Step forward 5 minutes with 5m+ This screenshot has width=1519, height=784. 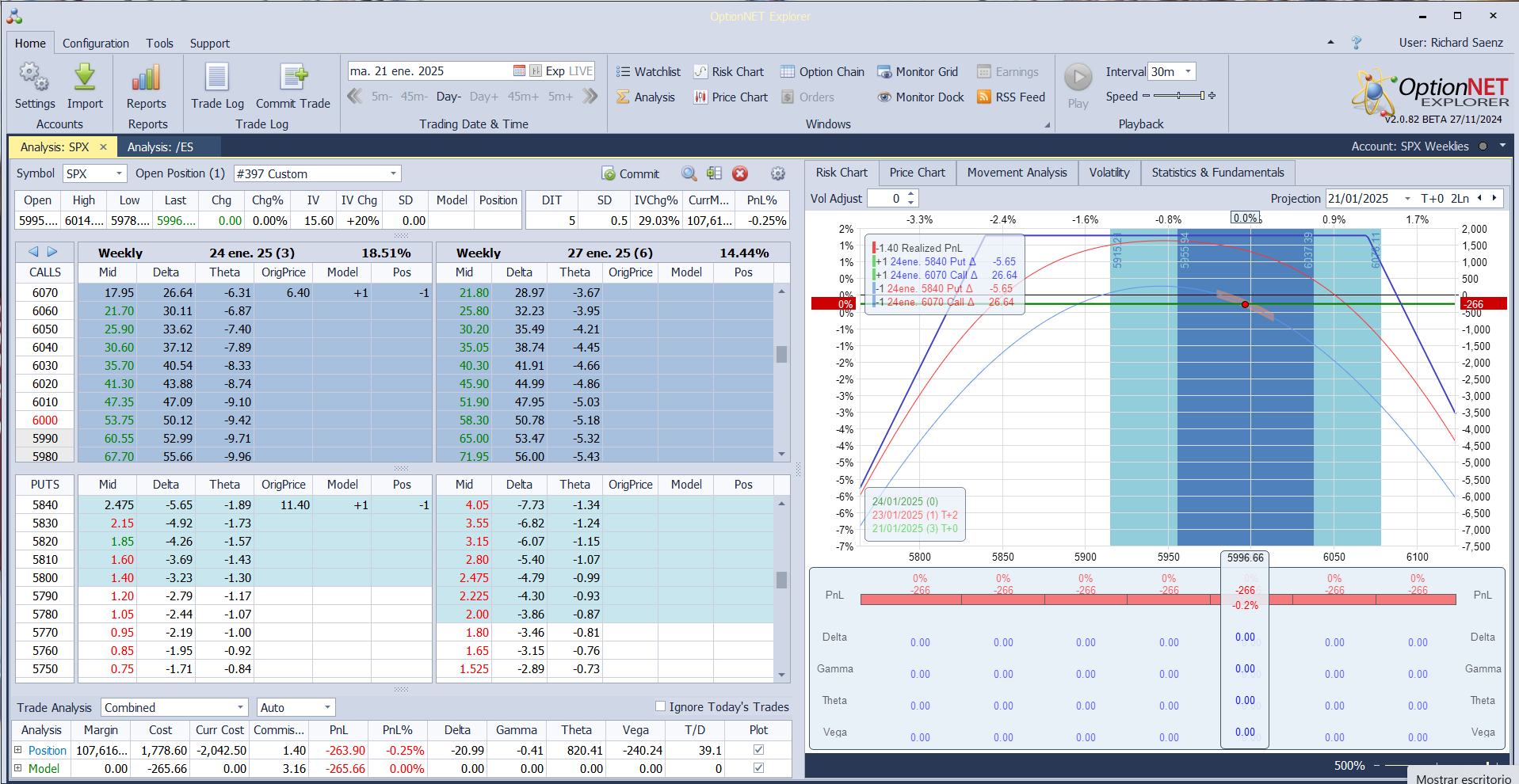pyautogui.click(x=560, y=97)
